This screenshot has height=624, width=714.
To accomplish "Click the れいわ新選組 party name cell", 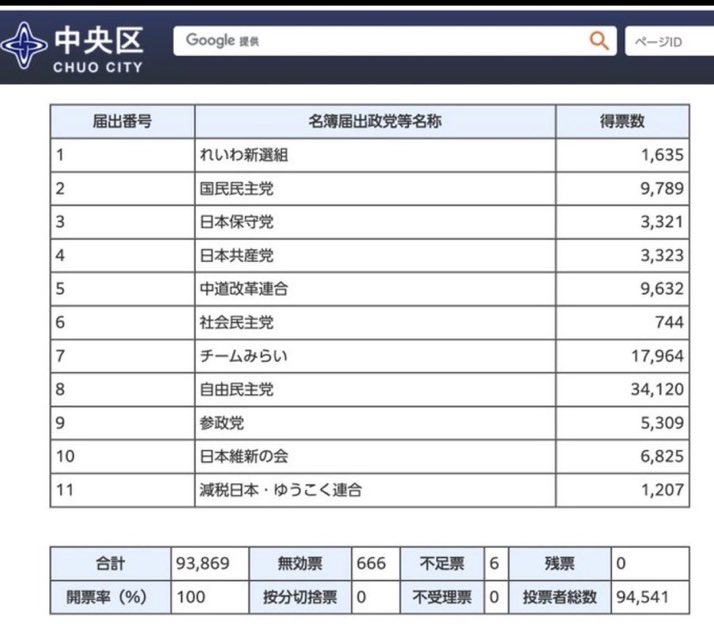I will coord(245,155).
